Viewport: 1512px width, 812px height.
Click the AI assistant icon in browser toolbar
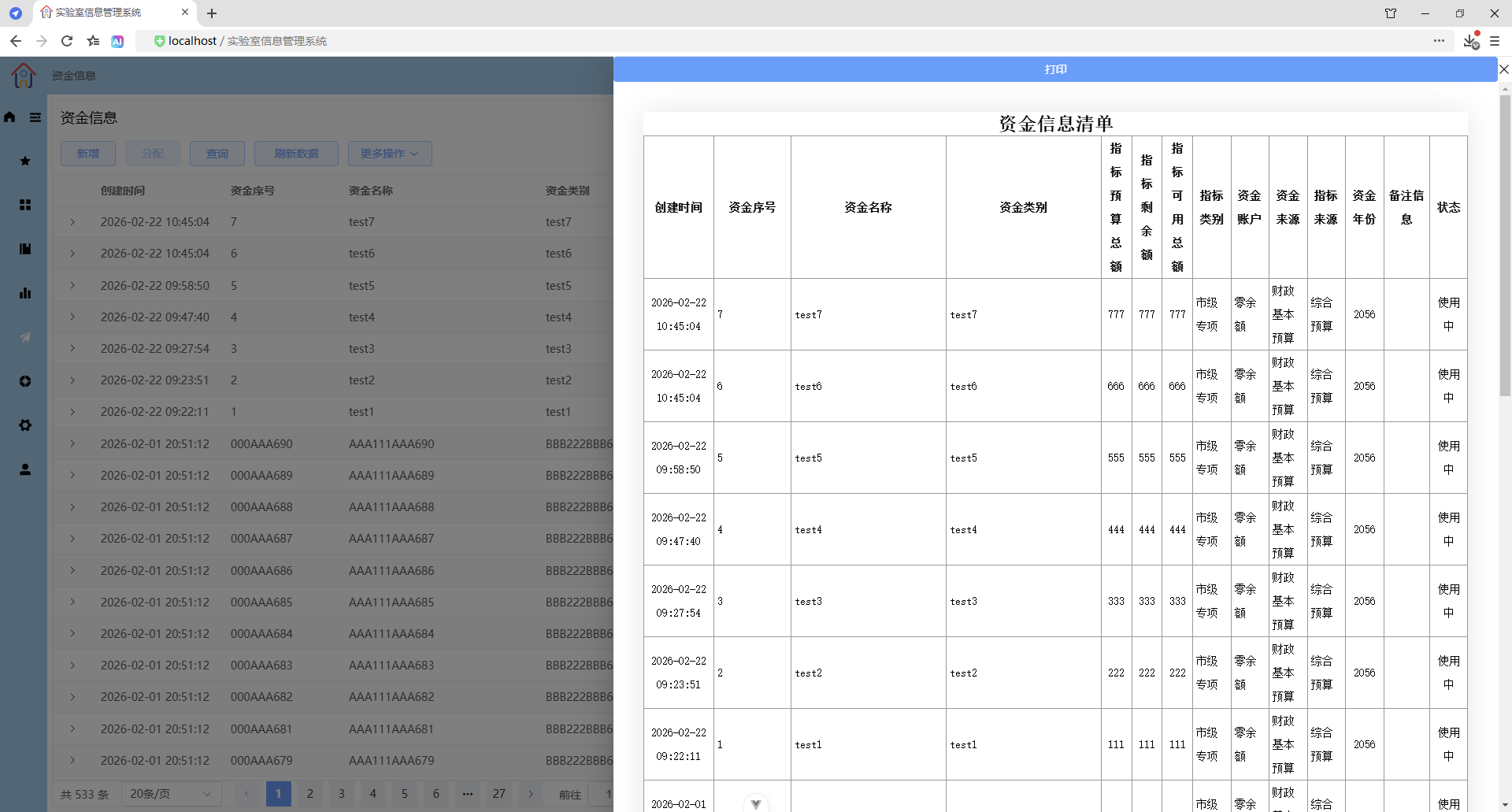pos(117,41)
